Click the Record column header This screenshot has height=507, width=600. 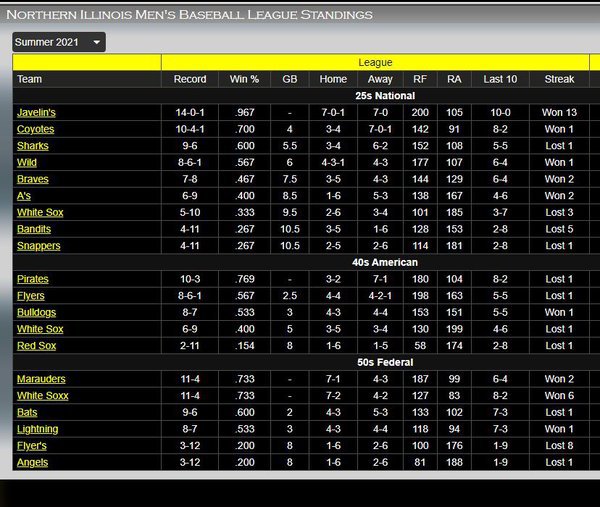190,79
